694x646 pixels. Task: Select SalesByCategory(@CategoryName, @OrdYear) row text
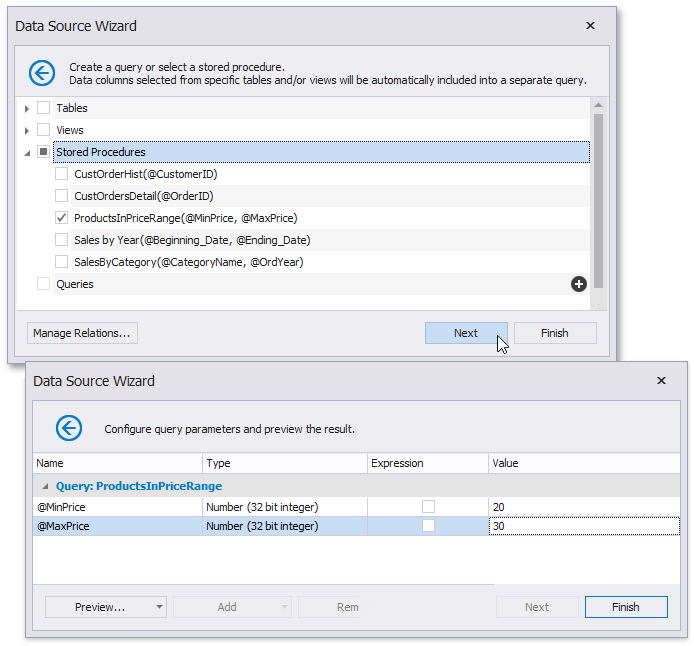[x=189, y=262]
